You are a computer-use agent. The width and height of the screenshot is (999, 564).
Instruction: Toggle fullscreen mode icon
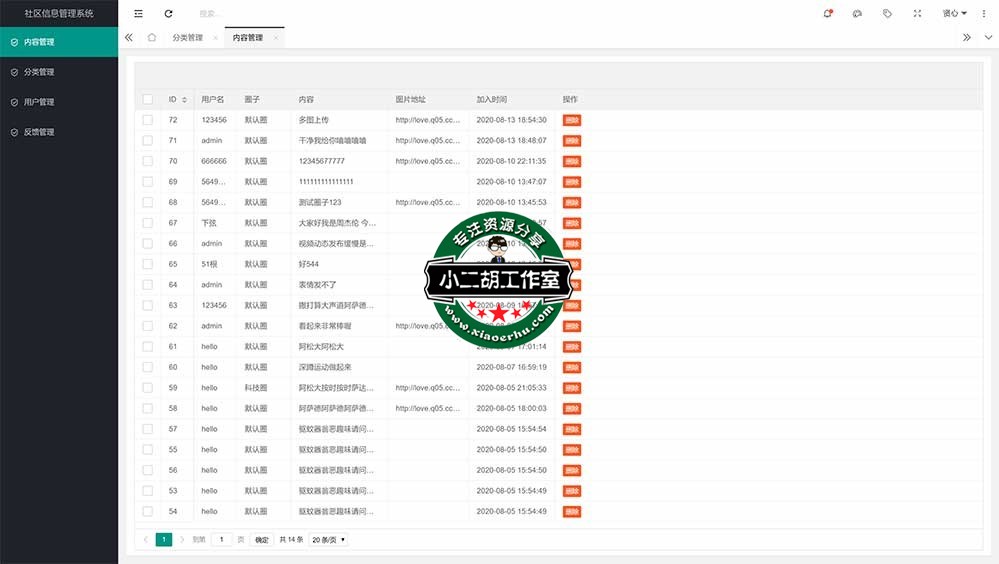click(917, 13)
